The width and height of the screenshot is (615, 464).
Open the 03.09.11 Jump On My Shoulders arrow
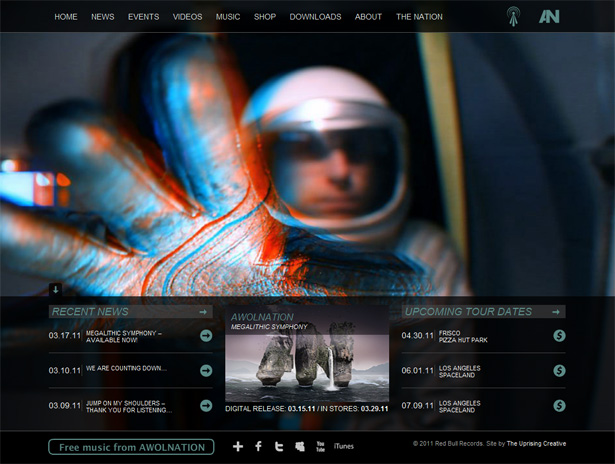pyautogui.click(x=206, y=406)
